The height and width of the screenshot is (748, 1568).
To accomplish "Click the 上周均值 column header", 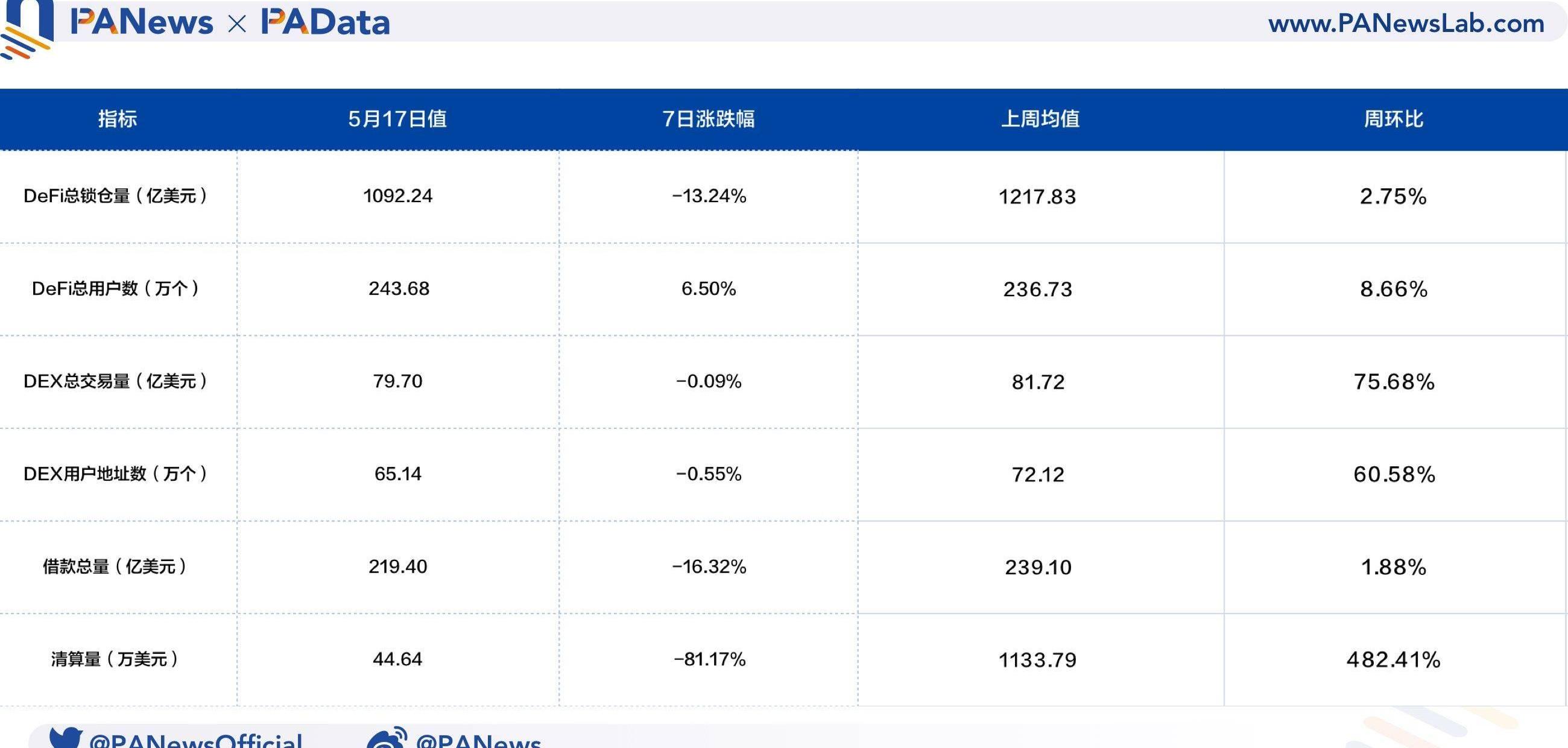I will (x=1040, y=119).
